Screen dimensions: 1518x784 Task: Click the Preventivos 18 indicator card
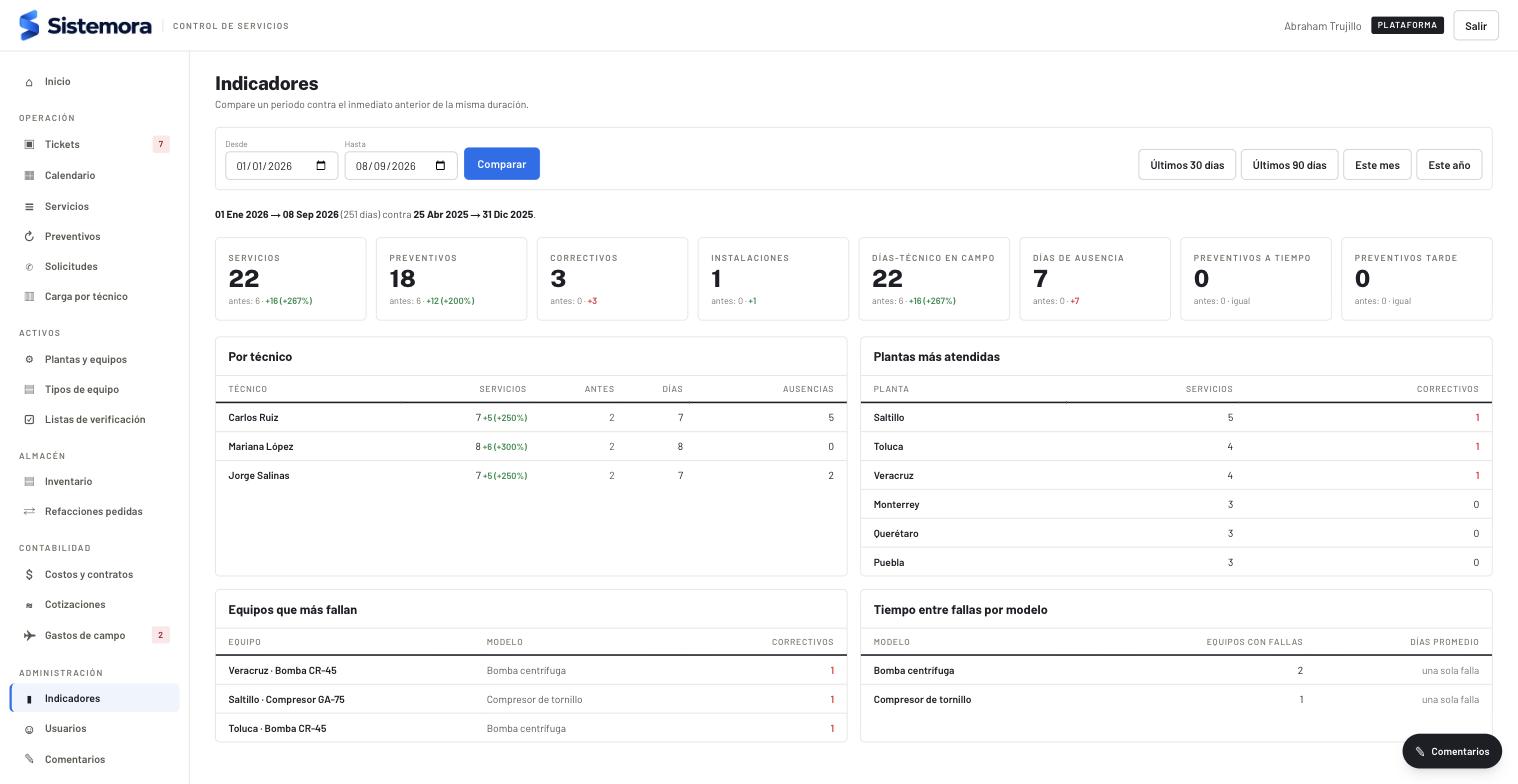tap(452, 279)
